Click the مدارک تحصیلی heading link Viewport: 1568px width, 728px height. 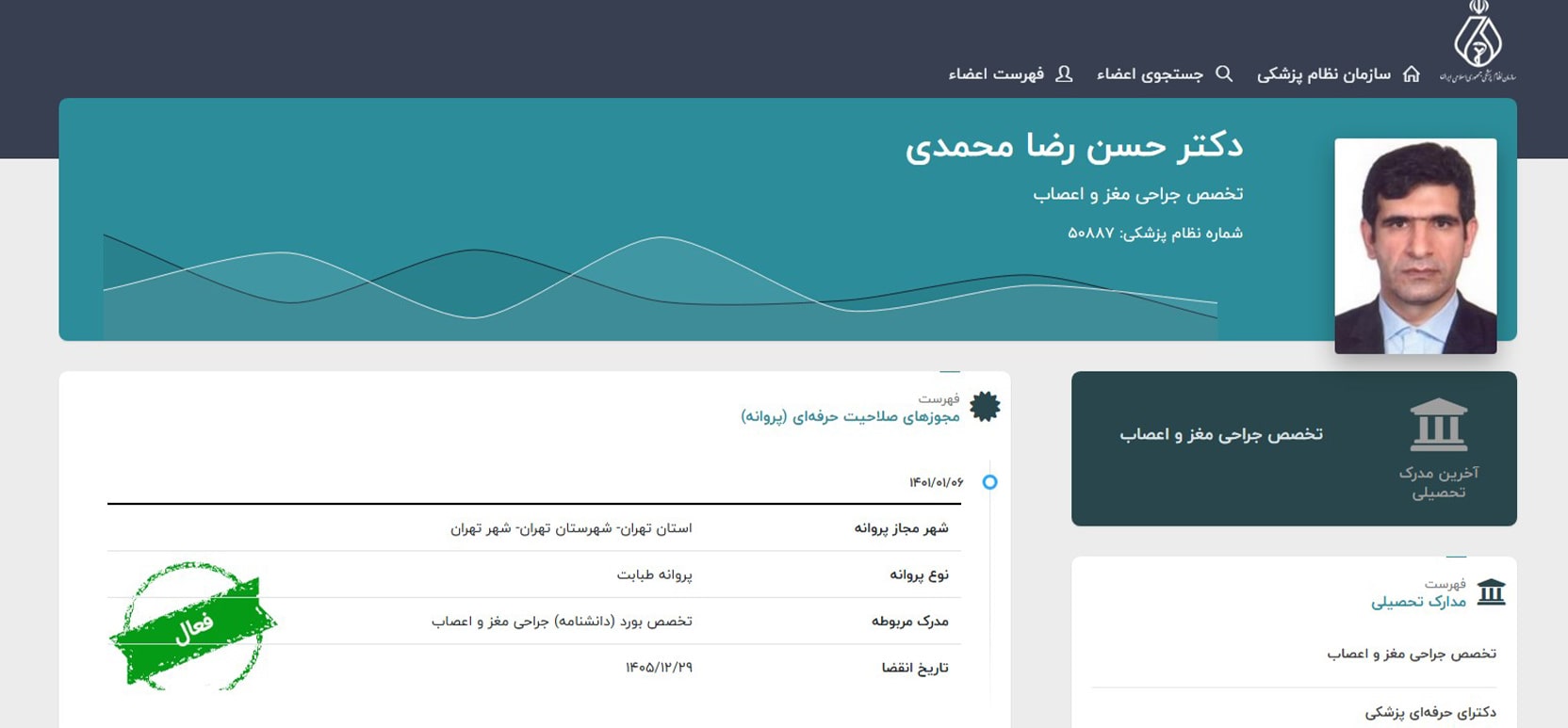coord(1418,602)
